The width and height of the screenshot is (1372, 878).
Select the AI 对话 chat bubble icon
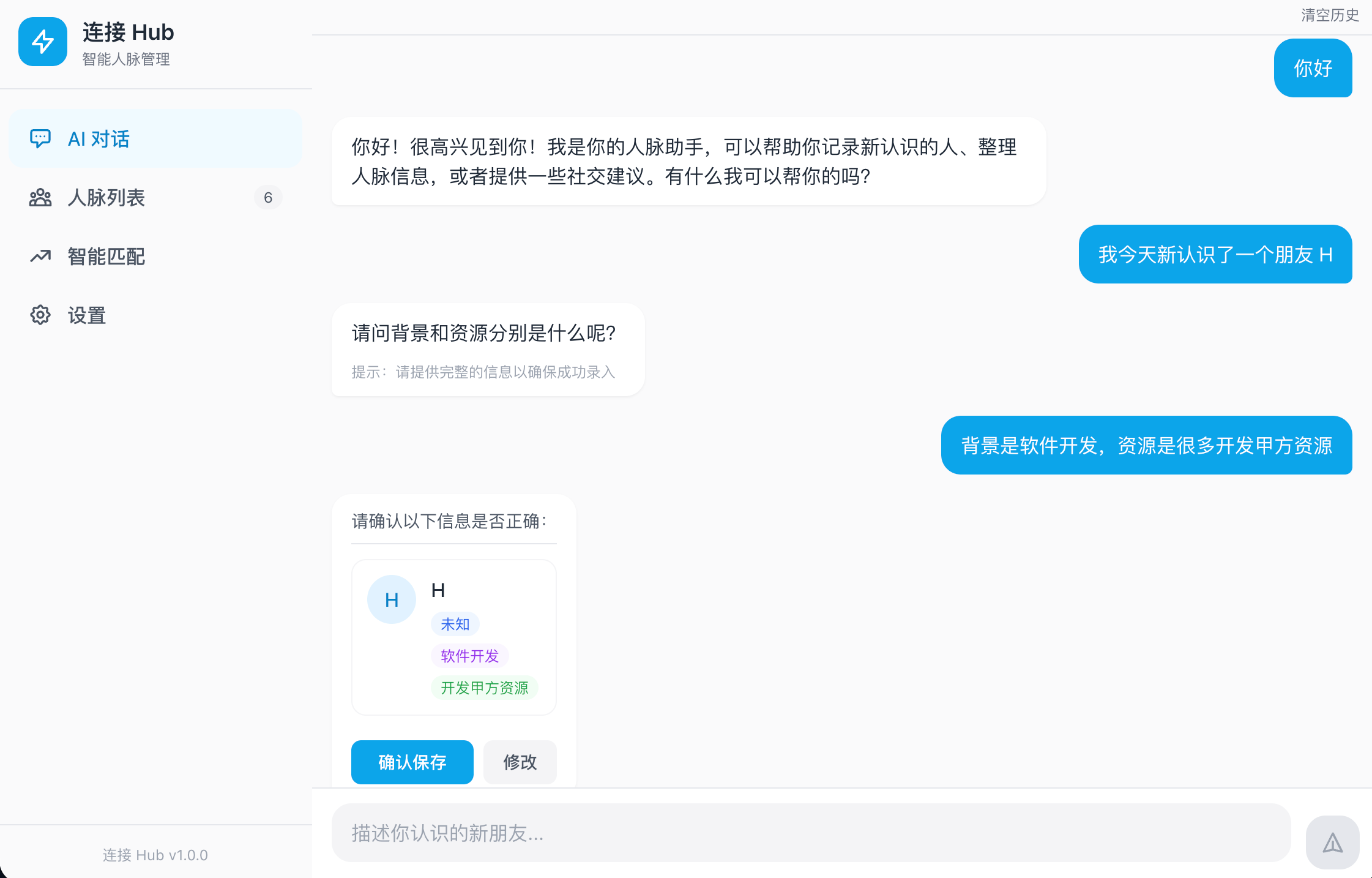(40, 139)
